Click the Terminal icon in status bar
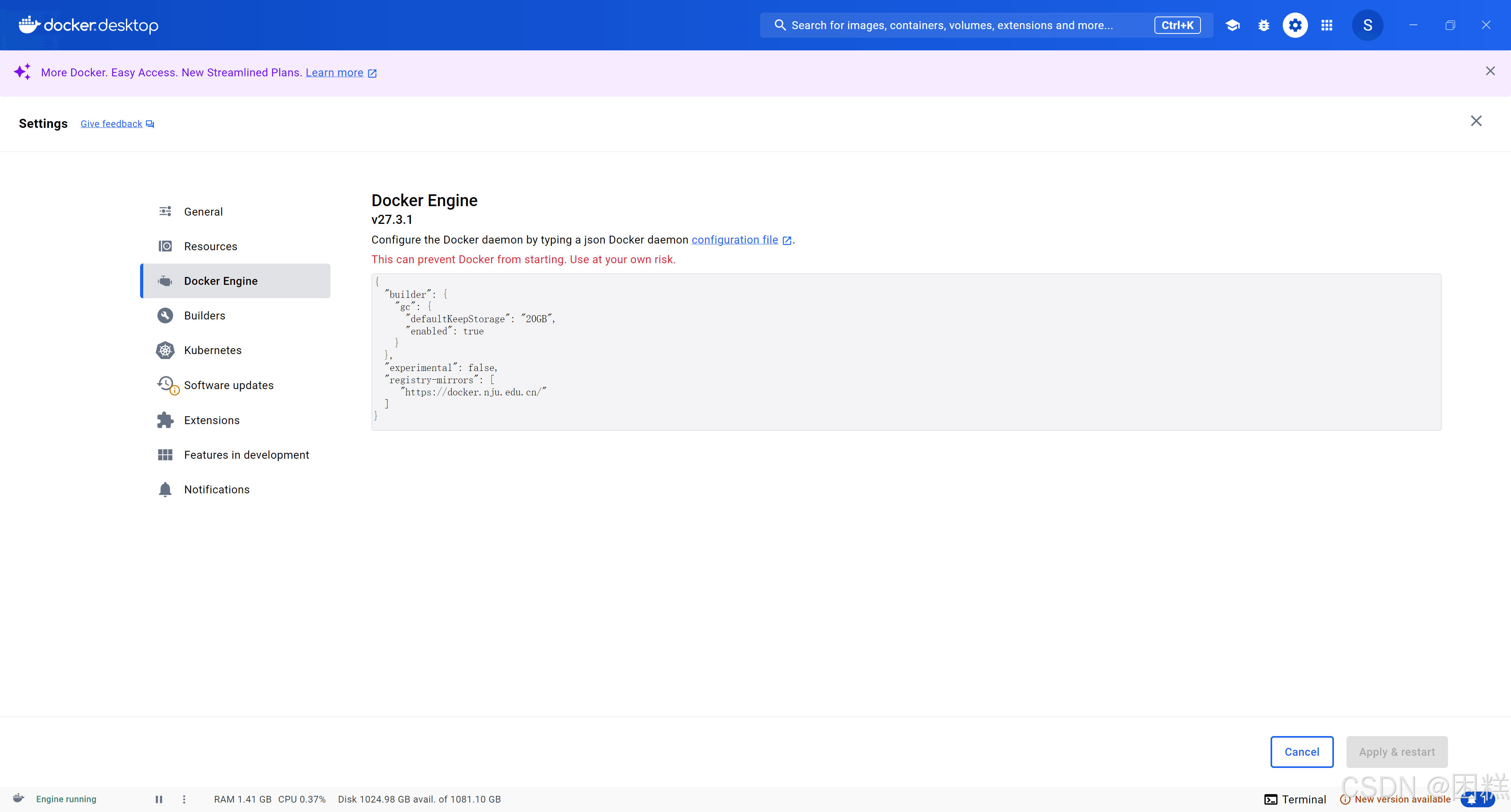 point(1271,799)
